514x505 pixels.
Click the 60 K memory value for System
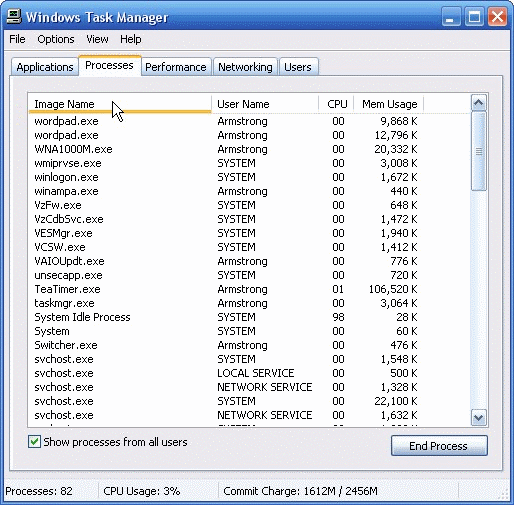pos(407,331)
